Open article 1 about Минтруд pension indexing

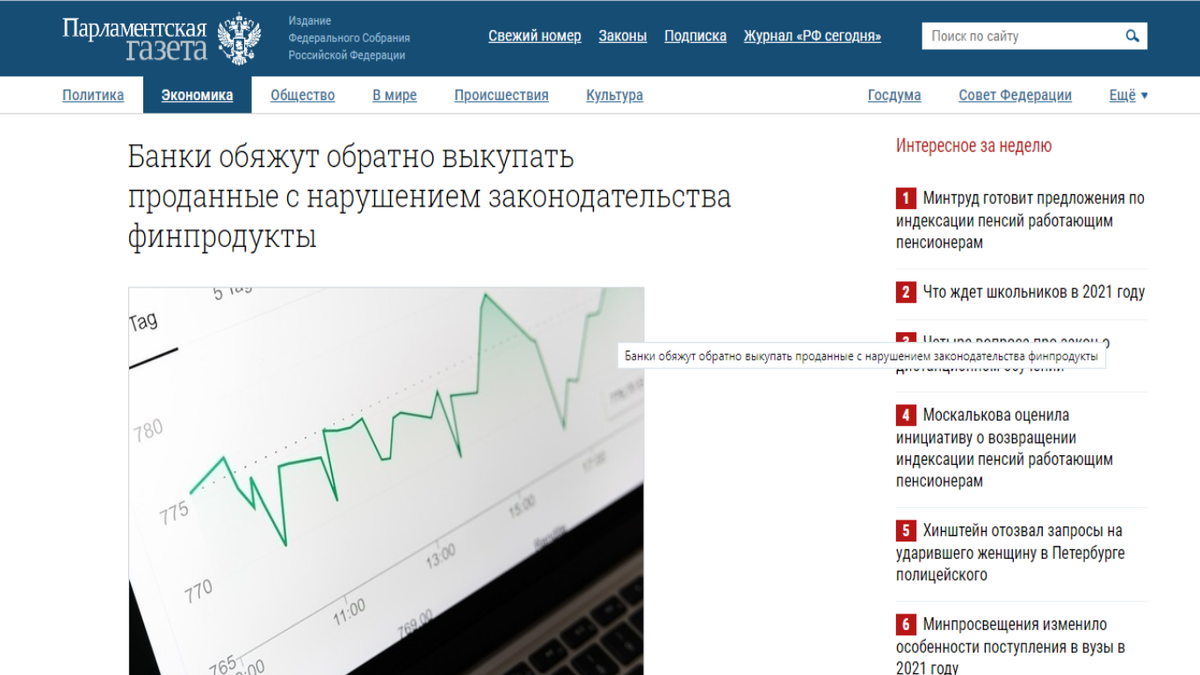point(1020,220)
